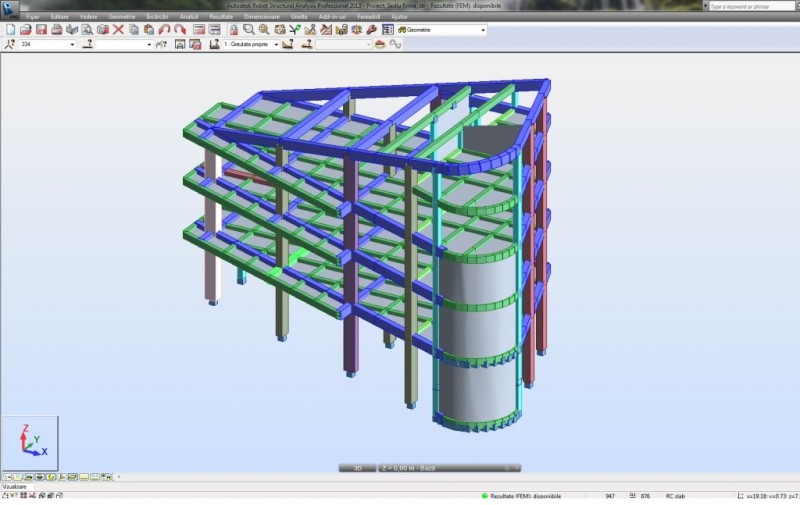Click the XYZ axis orientation widget

30,442
